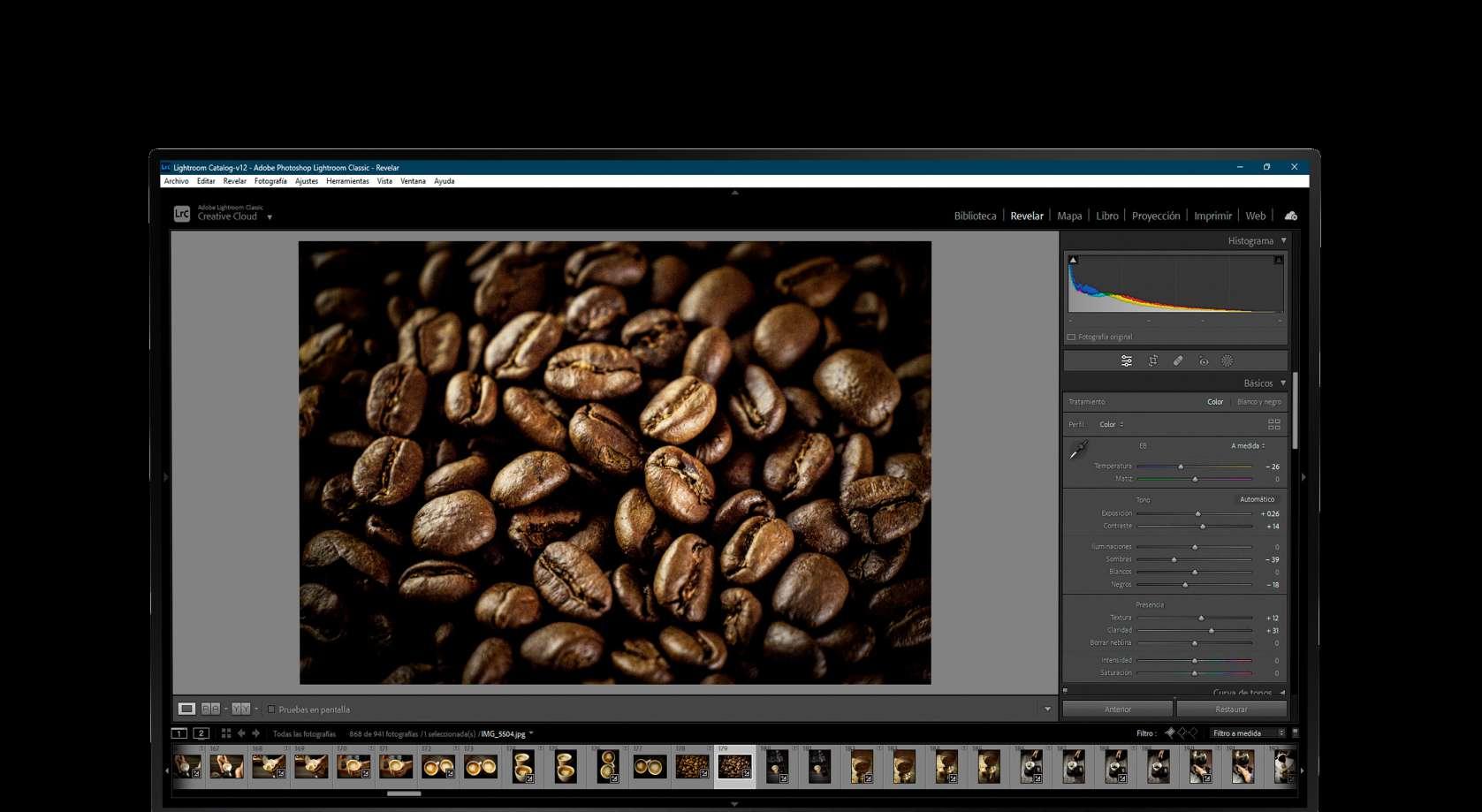
Task: Select the Crop overlay tool
Action: point(1152,361)
